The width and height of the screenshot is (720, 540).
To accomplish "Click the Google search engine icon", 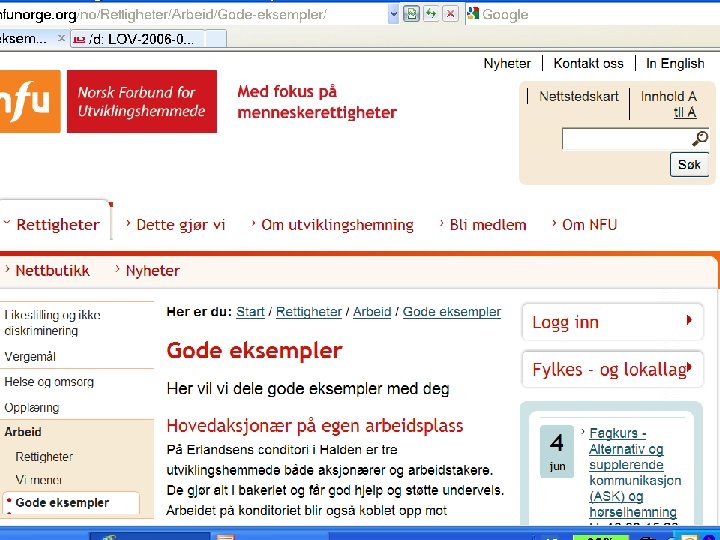I will (473, 14).
